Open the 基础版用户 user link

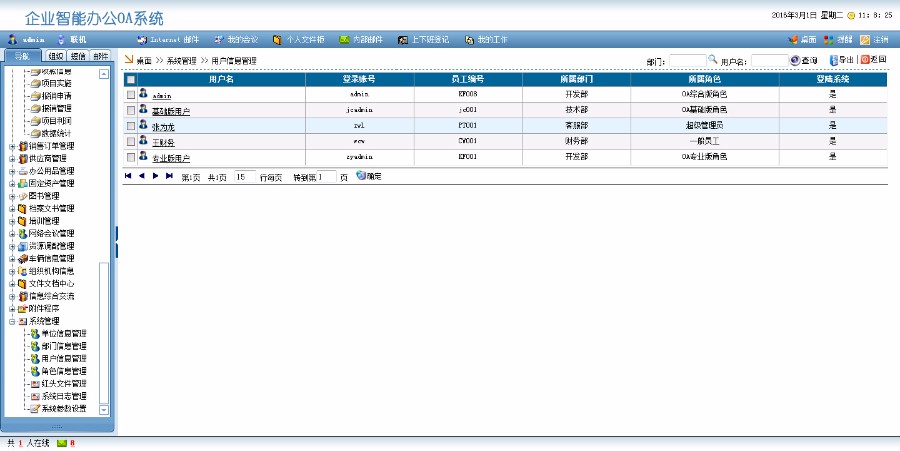tap(170, 111)
